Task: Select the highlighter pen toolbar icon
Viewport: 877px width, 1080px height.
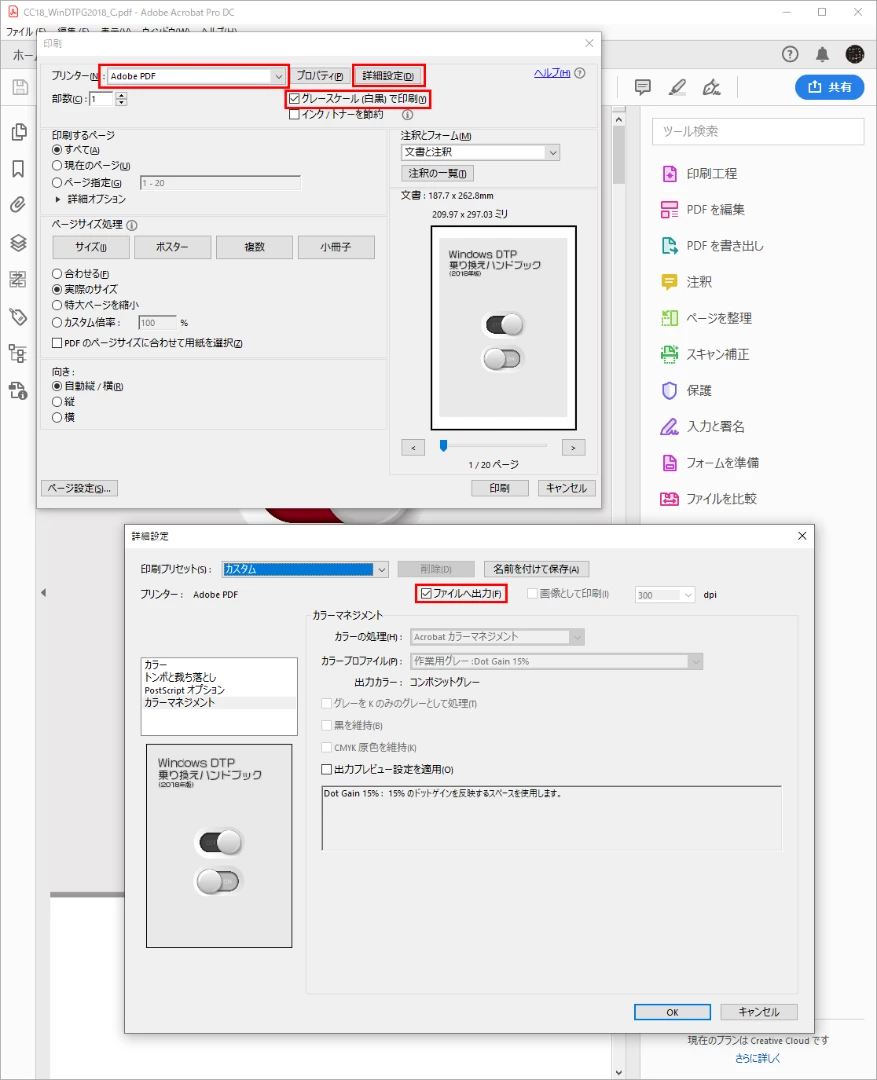Action: coord(677,87)
